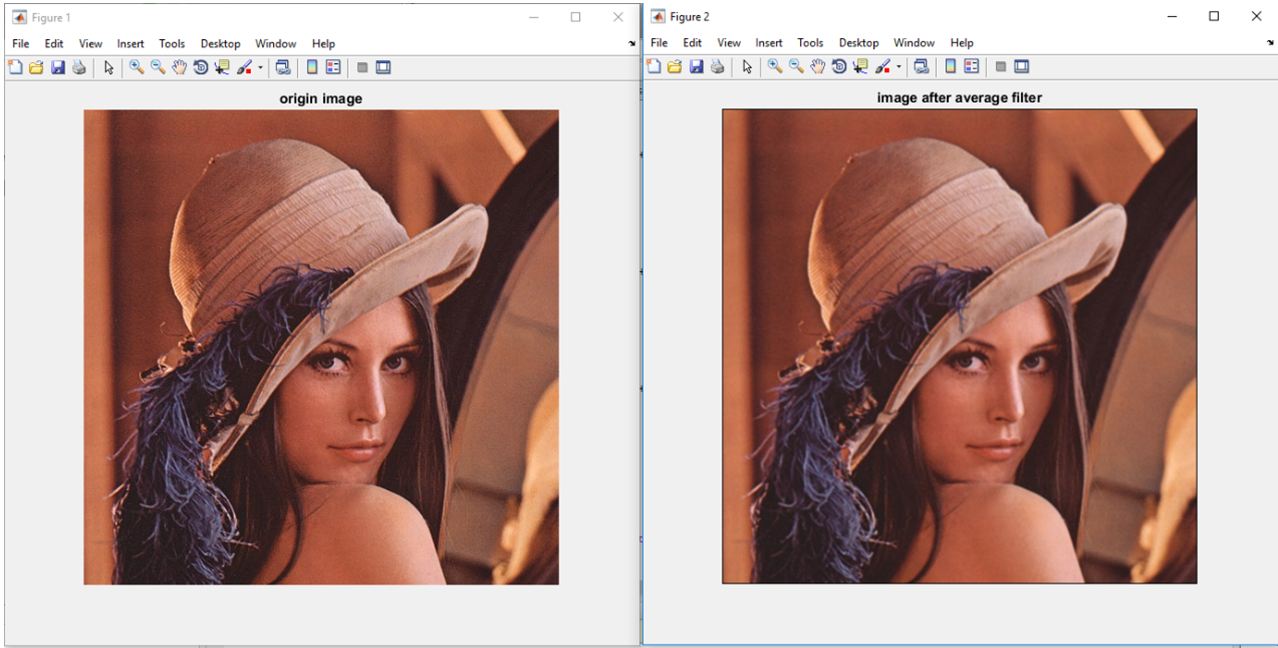Screen dimensions: 1278x648
Task: Click Hide Plot Tools icon in Figure 2
Action: 1000,67
